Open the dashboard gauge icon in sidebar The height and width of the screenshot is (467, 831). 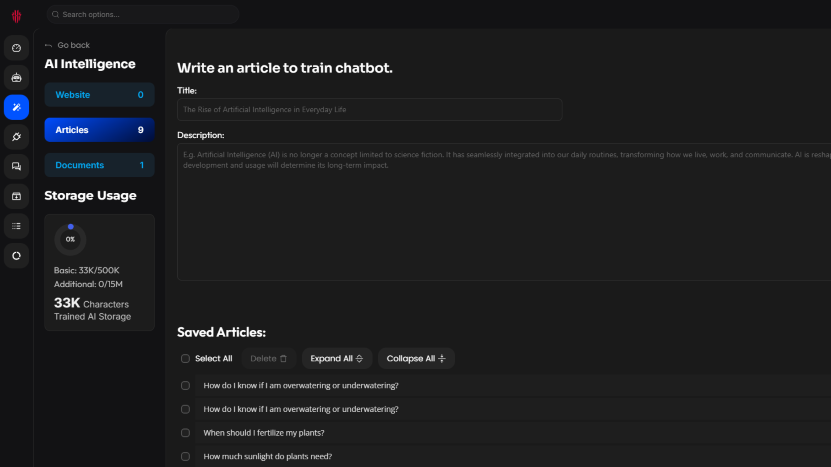pos(16,48)
